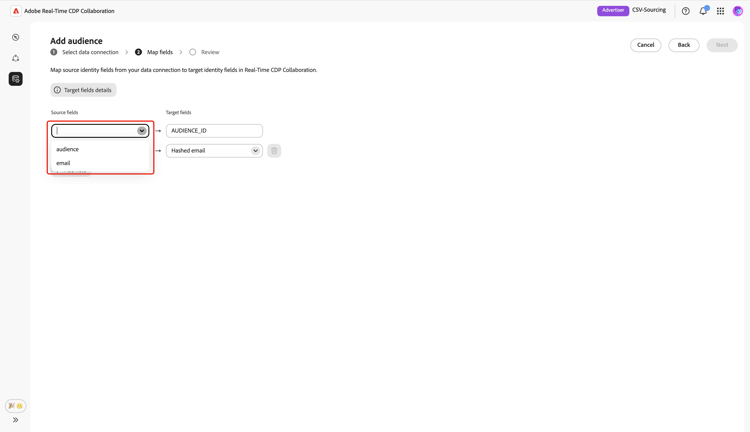The width and height of the screenshot is (750, 432).
Task: Click the CSV-Sourcing organization label
Action: 649,10
